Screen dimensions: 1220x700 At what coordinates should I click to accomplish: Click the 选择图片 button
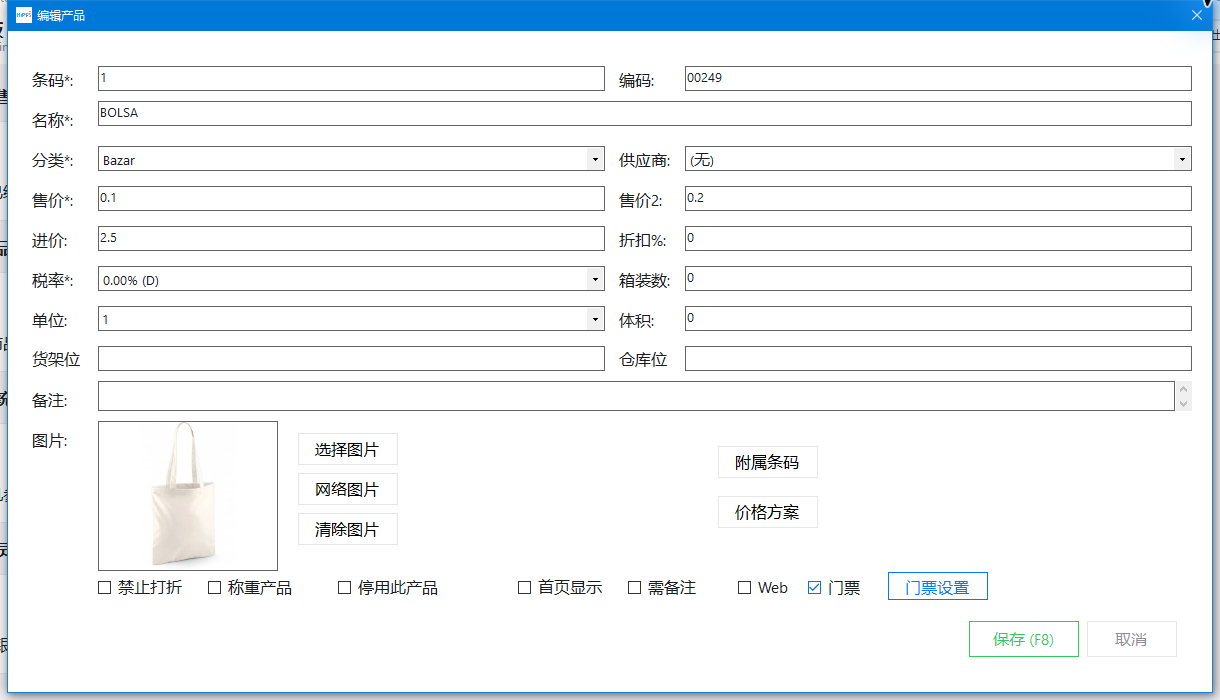[348, 450]
